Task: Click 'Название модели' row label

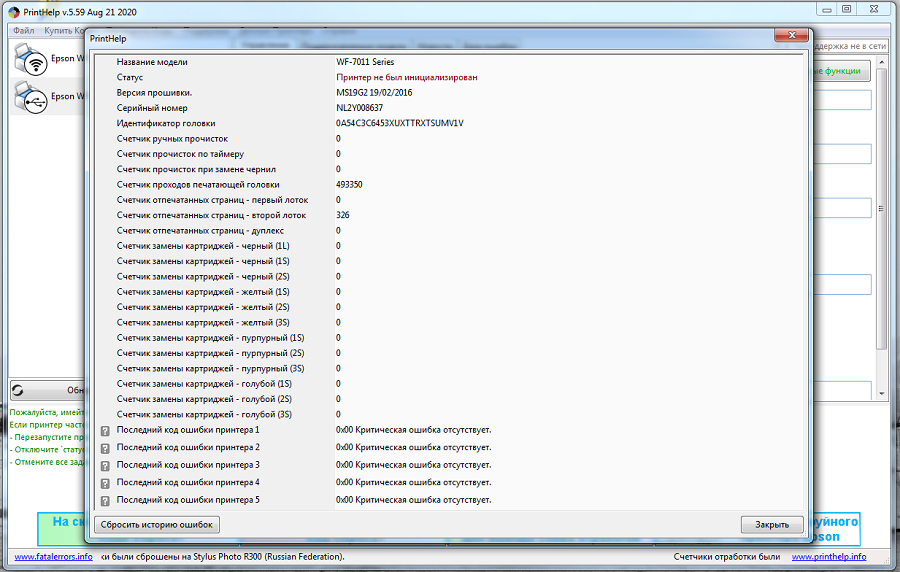Action: 152,62
